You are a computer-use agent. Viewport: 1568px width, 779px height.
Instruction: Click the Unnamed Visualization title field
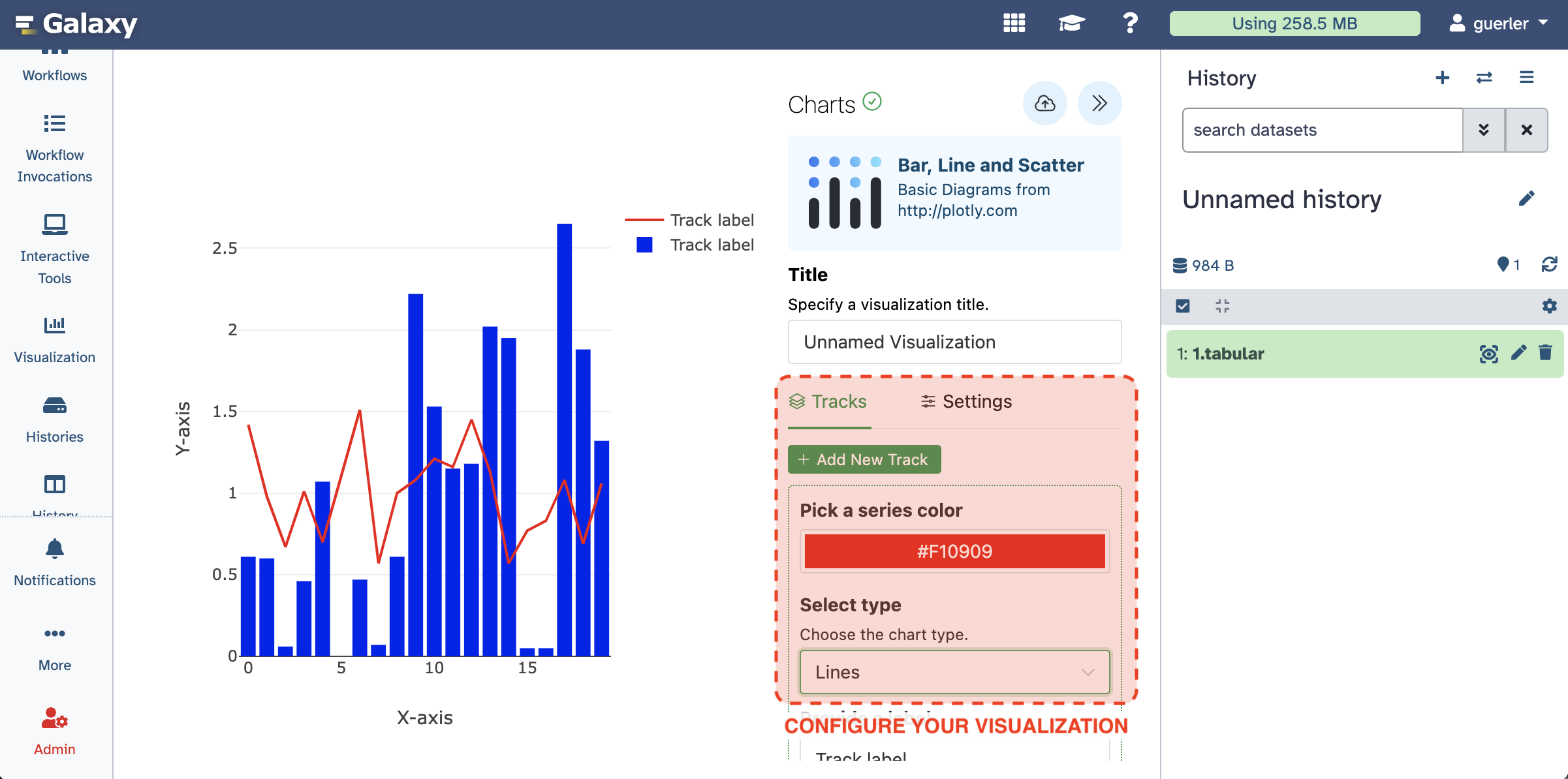click(954, 342)
